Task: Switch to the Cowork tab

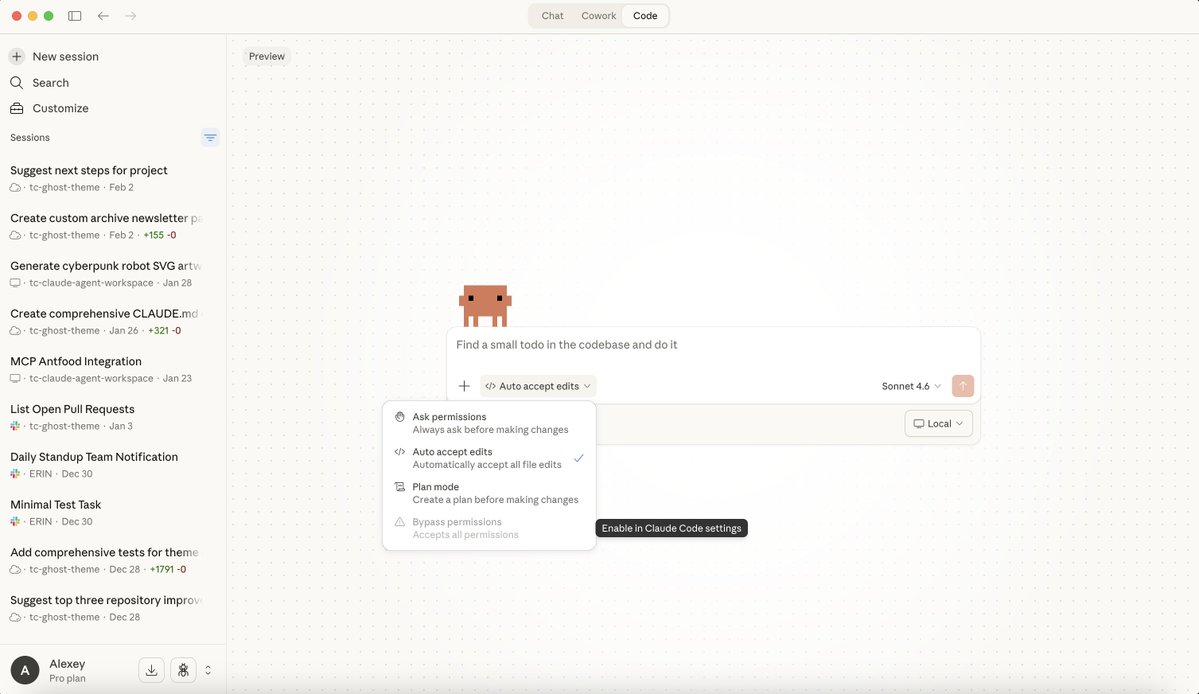Action: click(x=598, y=15)
